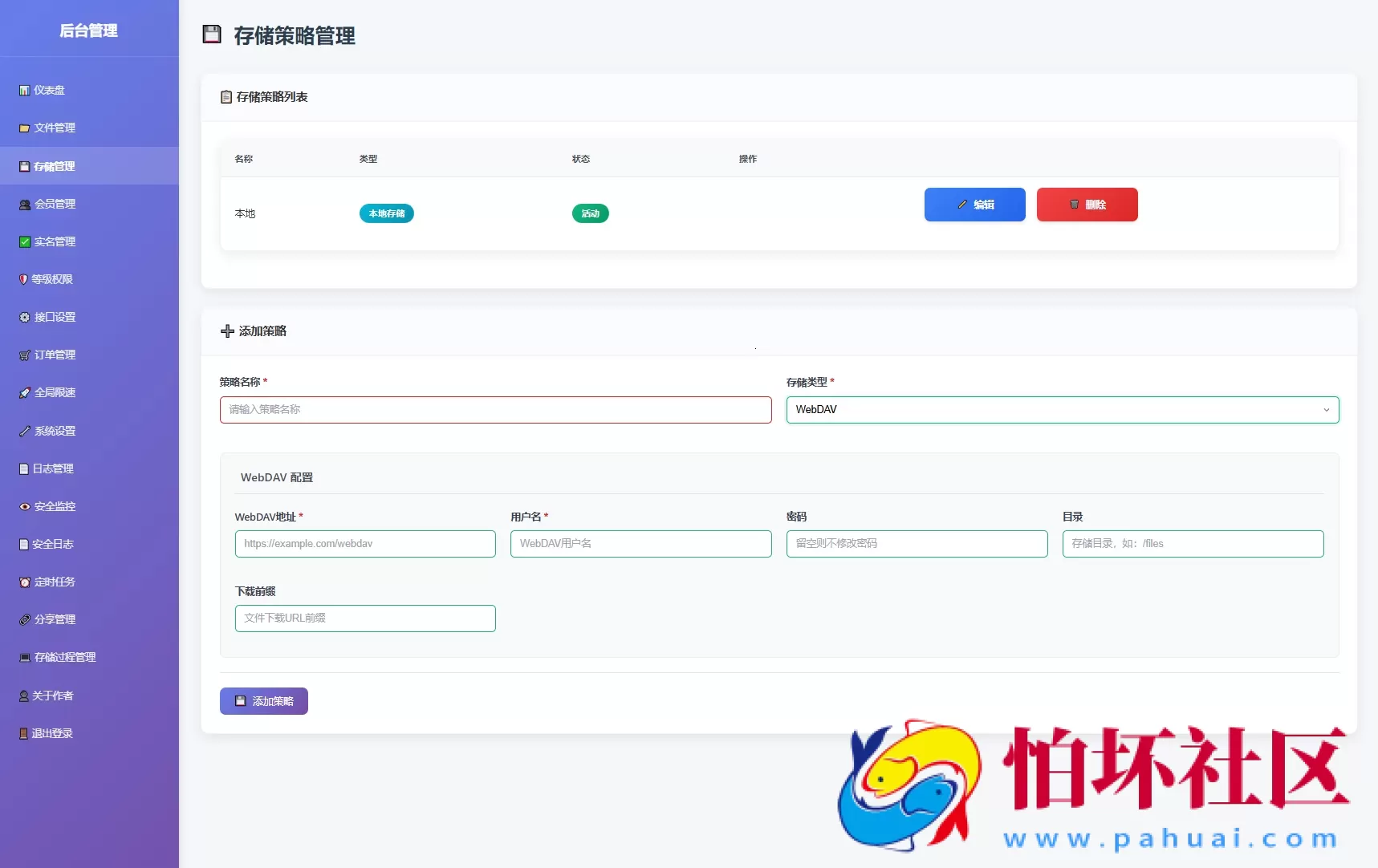The image size is (1378, 868).
Task: Open 文件管理 via its folder icon
Action: [x=24, y=128]
